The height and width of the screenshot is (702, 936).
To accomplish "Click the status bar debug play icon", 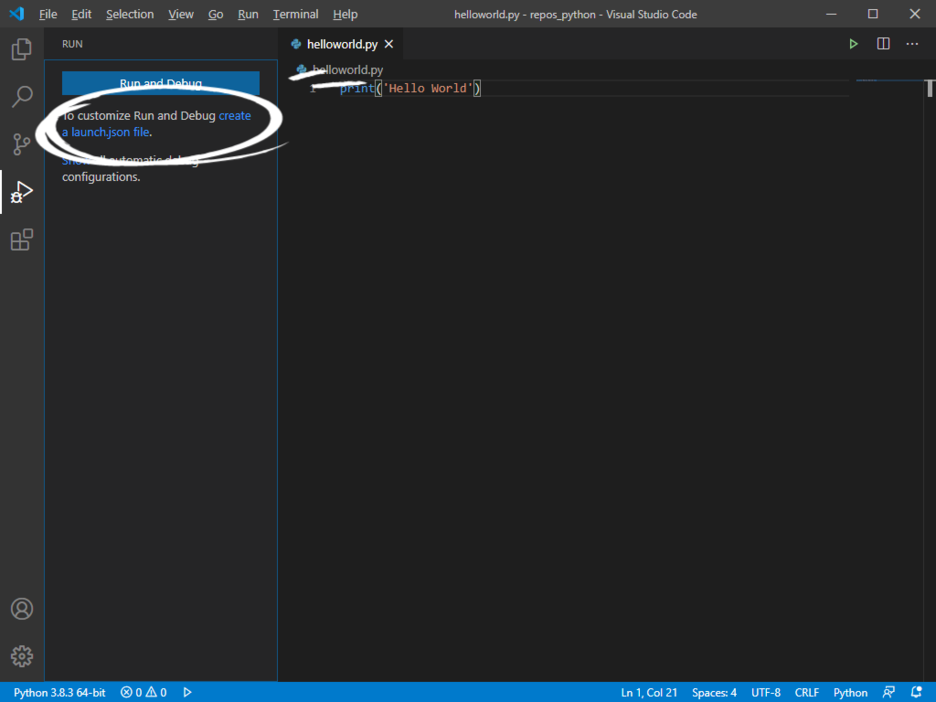I will coord(187,692).
